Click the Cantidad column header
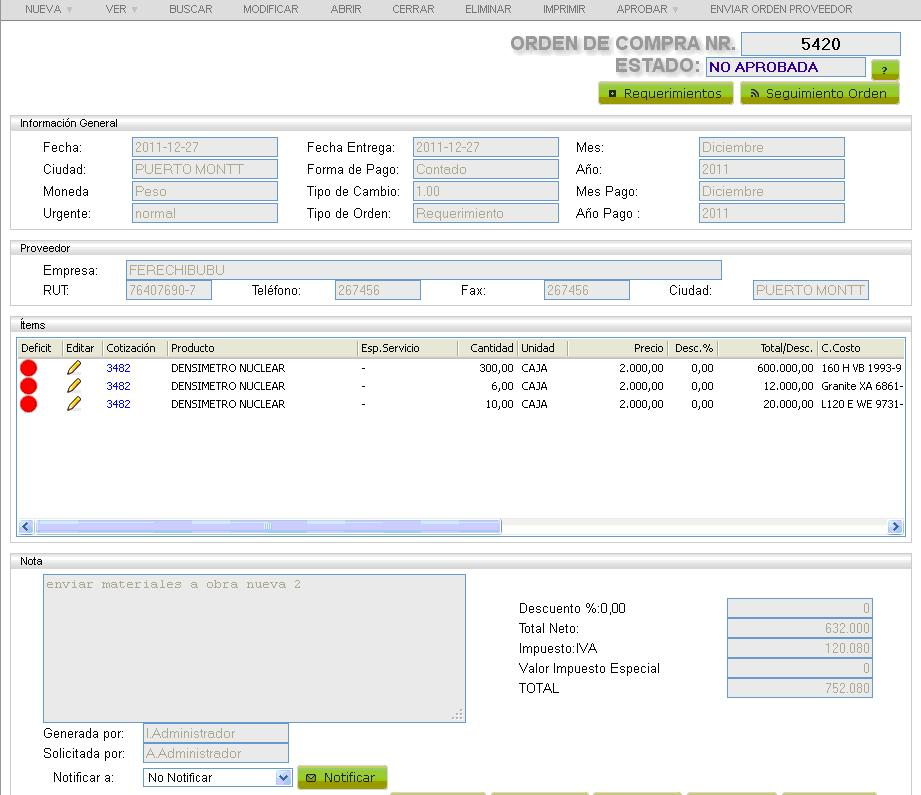 (488, 348)
